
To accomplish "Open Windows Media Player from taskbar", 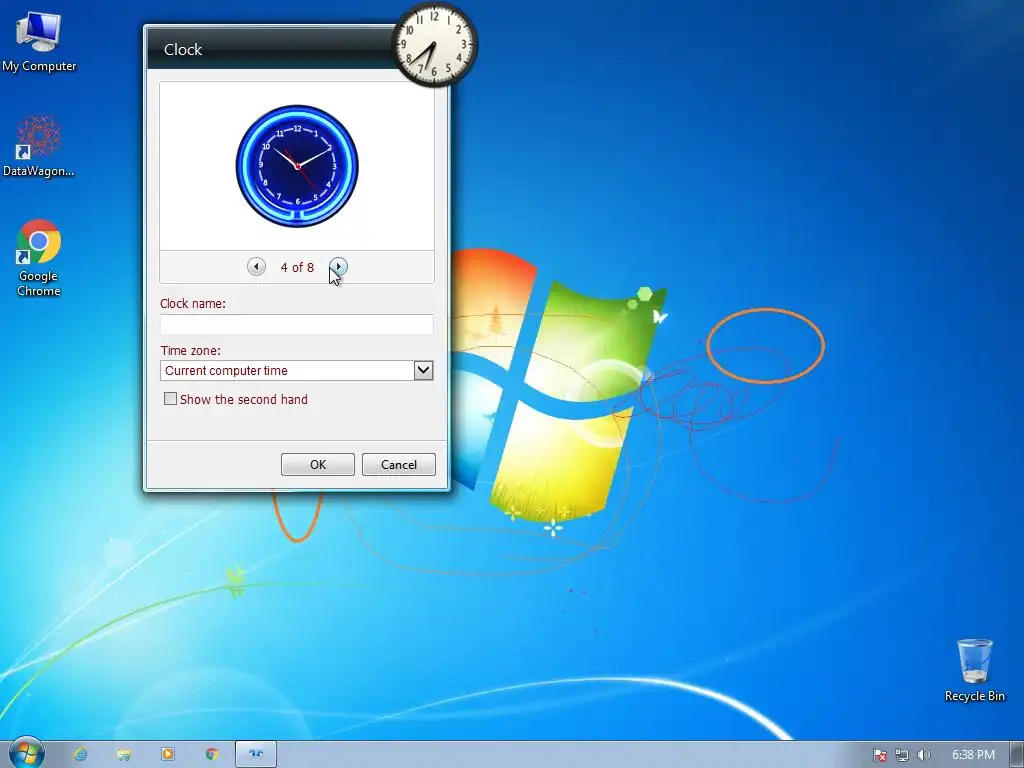I will point(168,754).
